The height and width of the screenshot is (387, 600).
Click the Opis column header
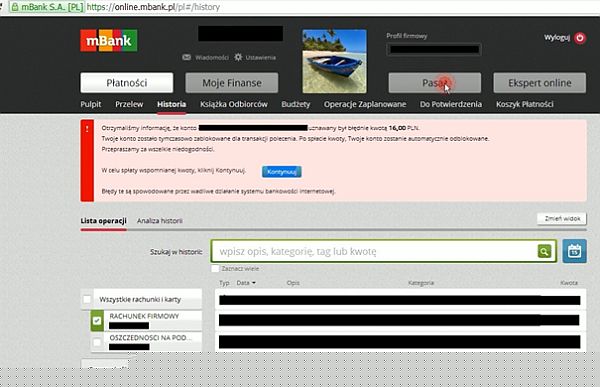293,283
